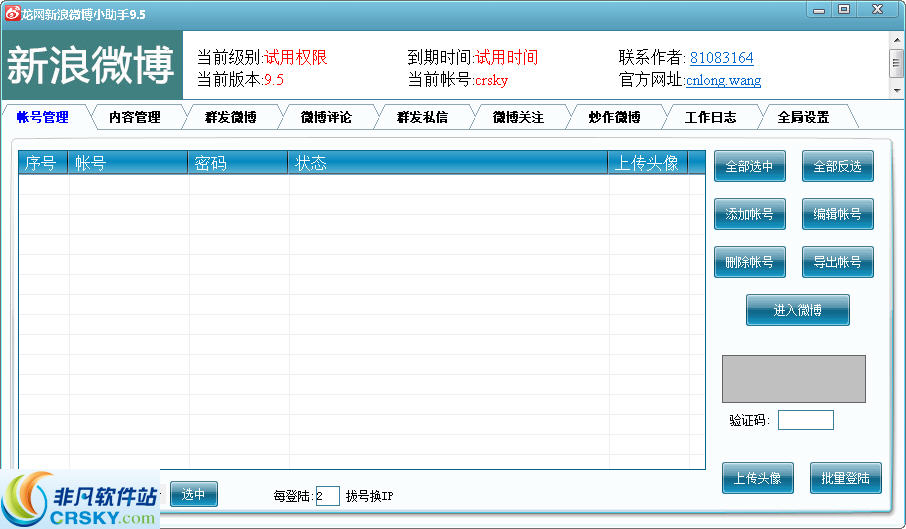The image size is (906, 529).
Task: Switch to the 帐号管理 tab
Action: (x=43, y=117)
